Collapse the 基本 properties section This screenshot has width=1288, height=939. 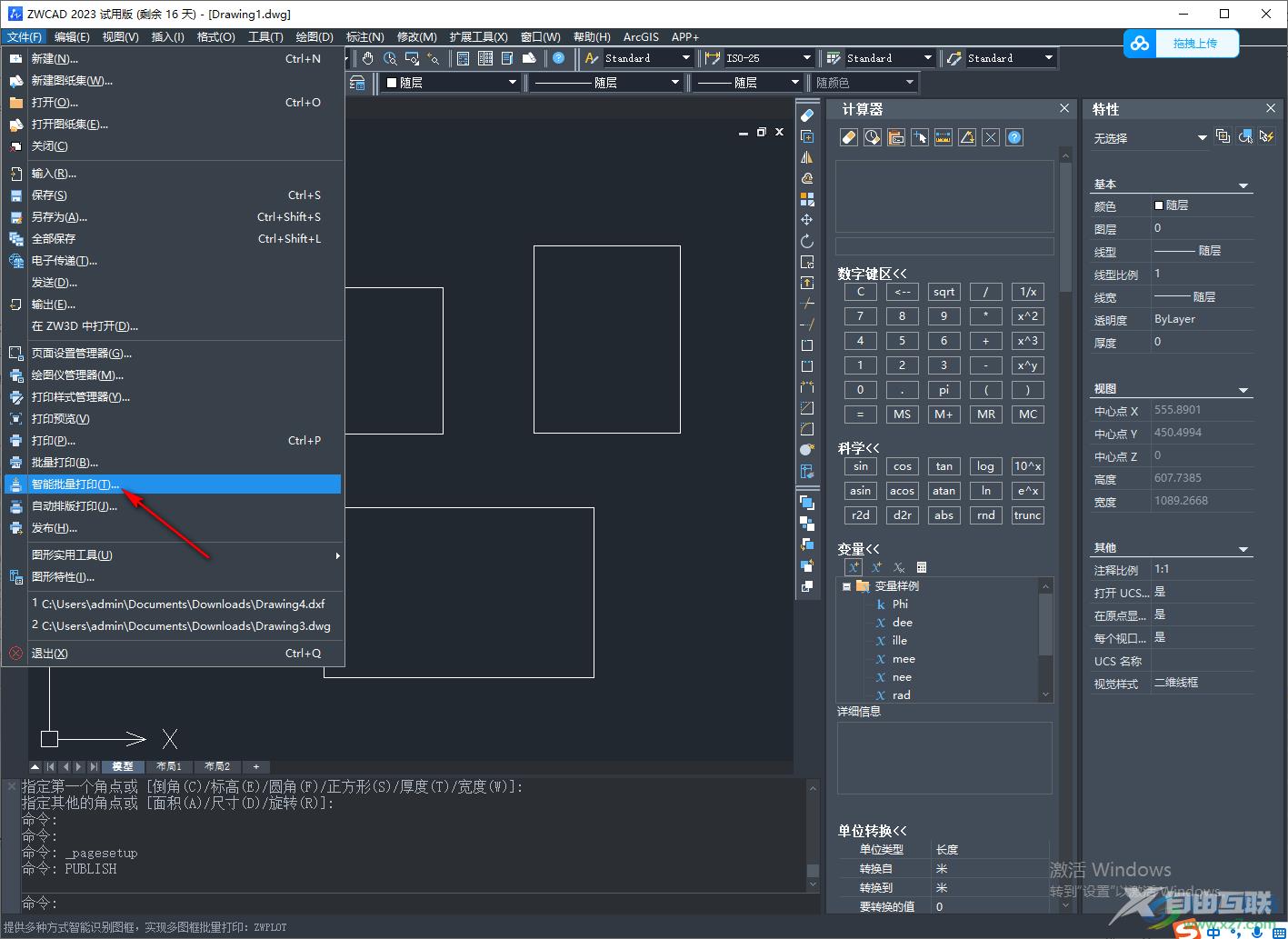click(x=1244, y=185)
